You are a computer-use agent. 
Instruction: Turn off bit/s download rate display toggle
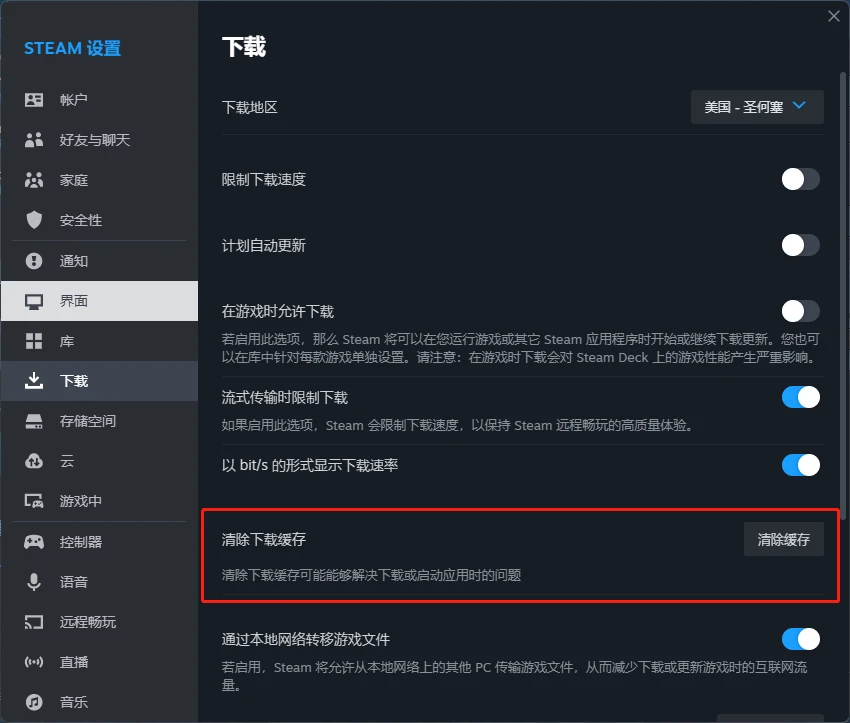800,465
